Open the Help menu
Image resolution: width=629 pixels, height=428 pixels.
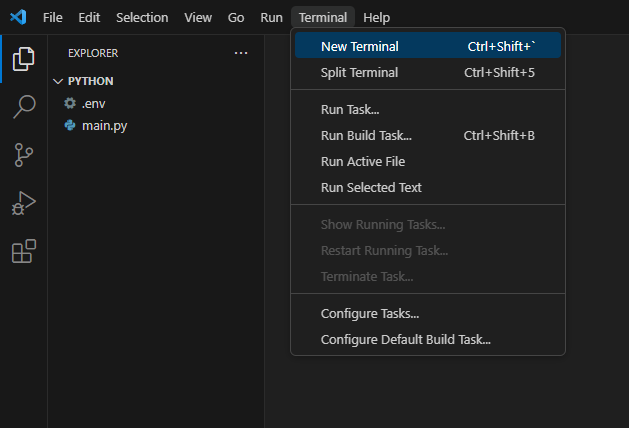[x=377, y=17]
